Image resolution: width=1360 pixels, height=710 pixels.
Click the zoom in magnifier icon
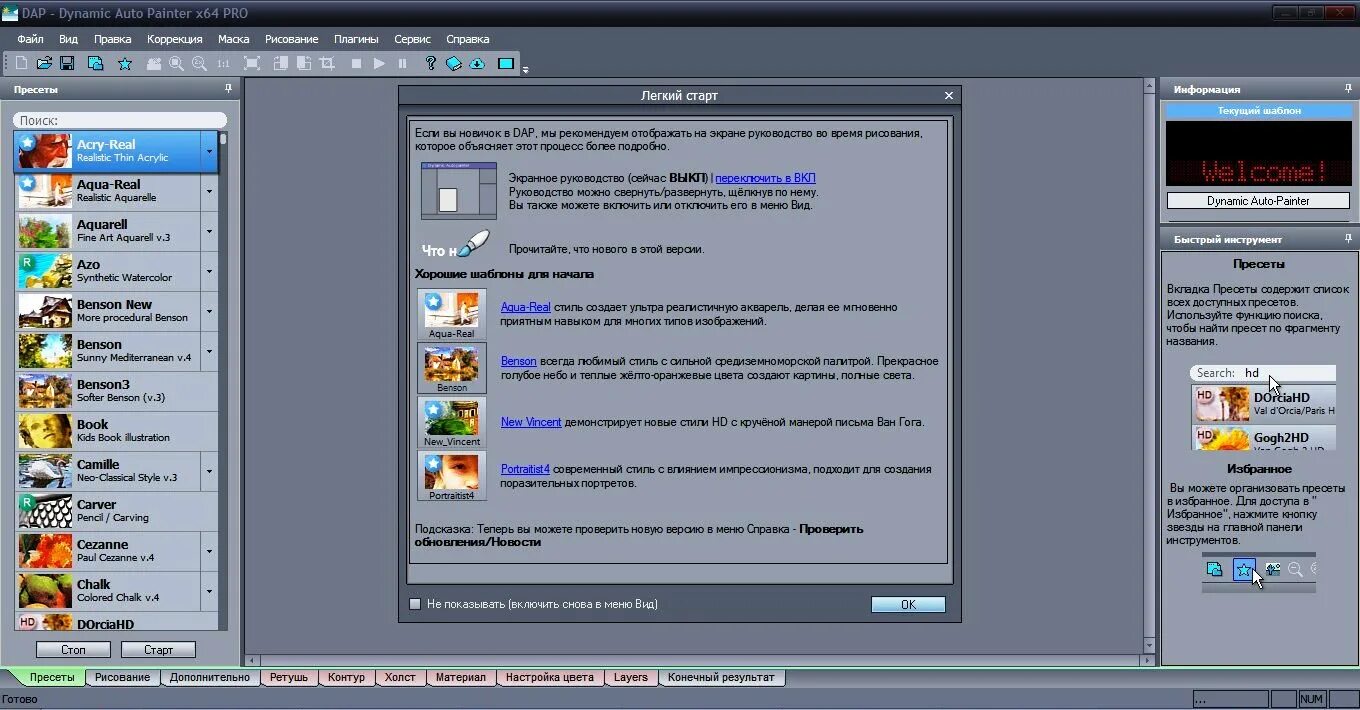point(176,63)
